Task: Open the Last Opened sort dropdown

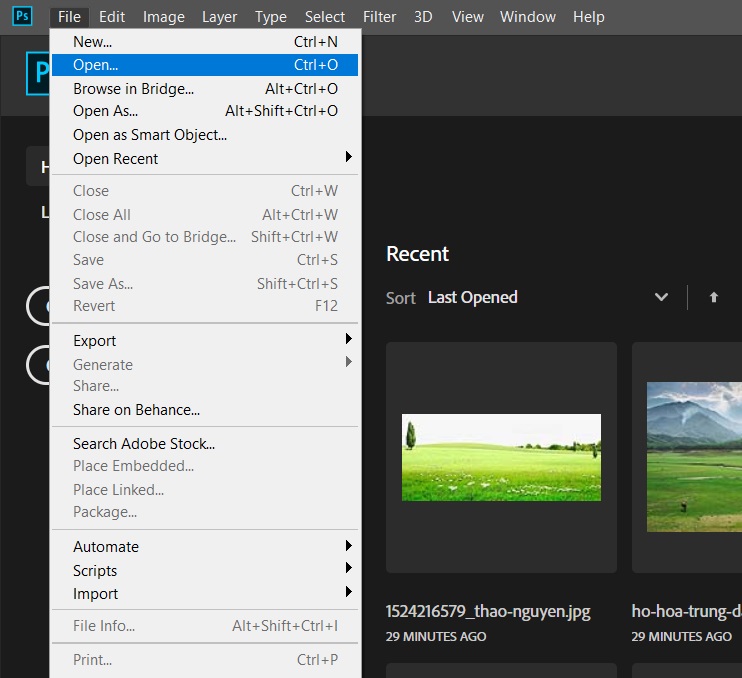Action: (x=548, y=297)
